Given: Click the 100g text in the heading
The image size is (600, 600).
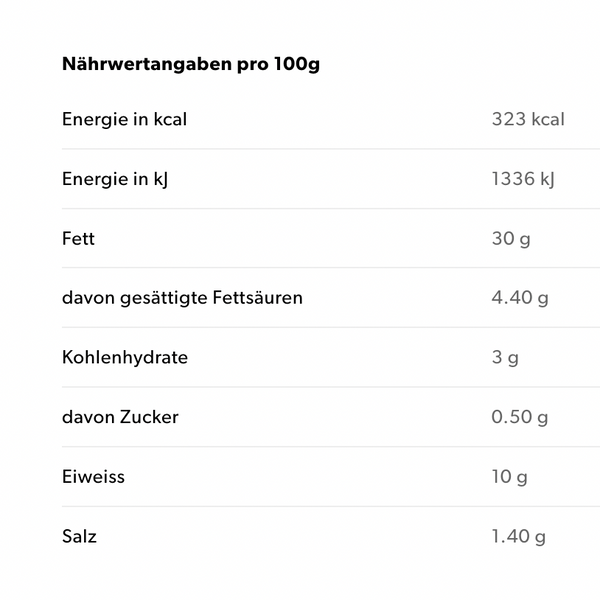Looking at the screenshot, I should click(x=297, y=64).
